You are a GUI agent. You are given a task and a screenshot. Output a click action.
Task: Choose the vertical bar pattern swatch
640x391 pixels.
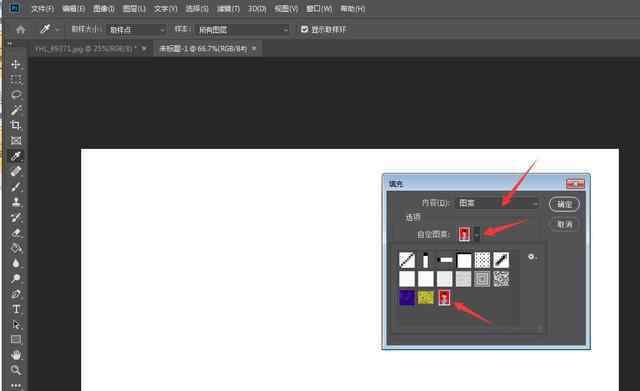[x=426, y=260]
